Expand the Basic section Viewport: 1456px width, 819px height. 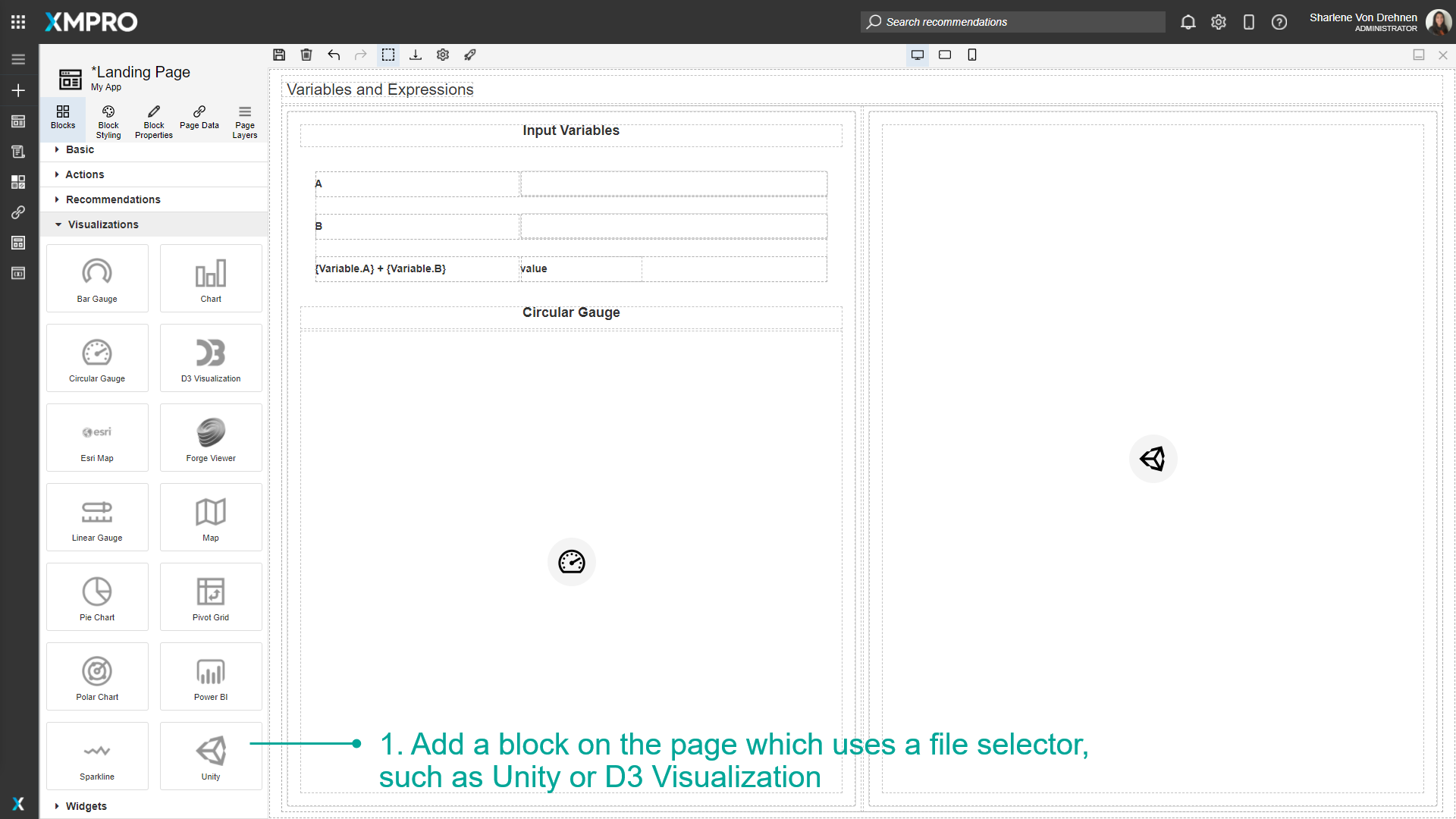click(80, 149)
